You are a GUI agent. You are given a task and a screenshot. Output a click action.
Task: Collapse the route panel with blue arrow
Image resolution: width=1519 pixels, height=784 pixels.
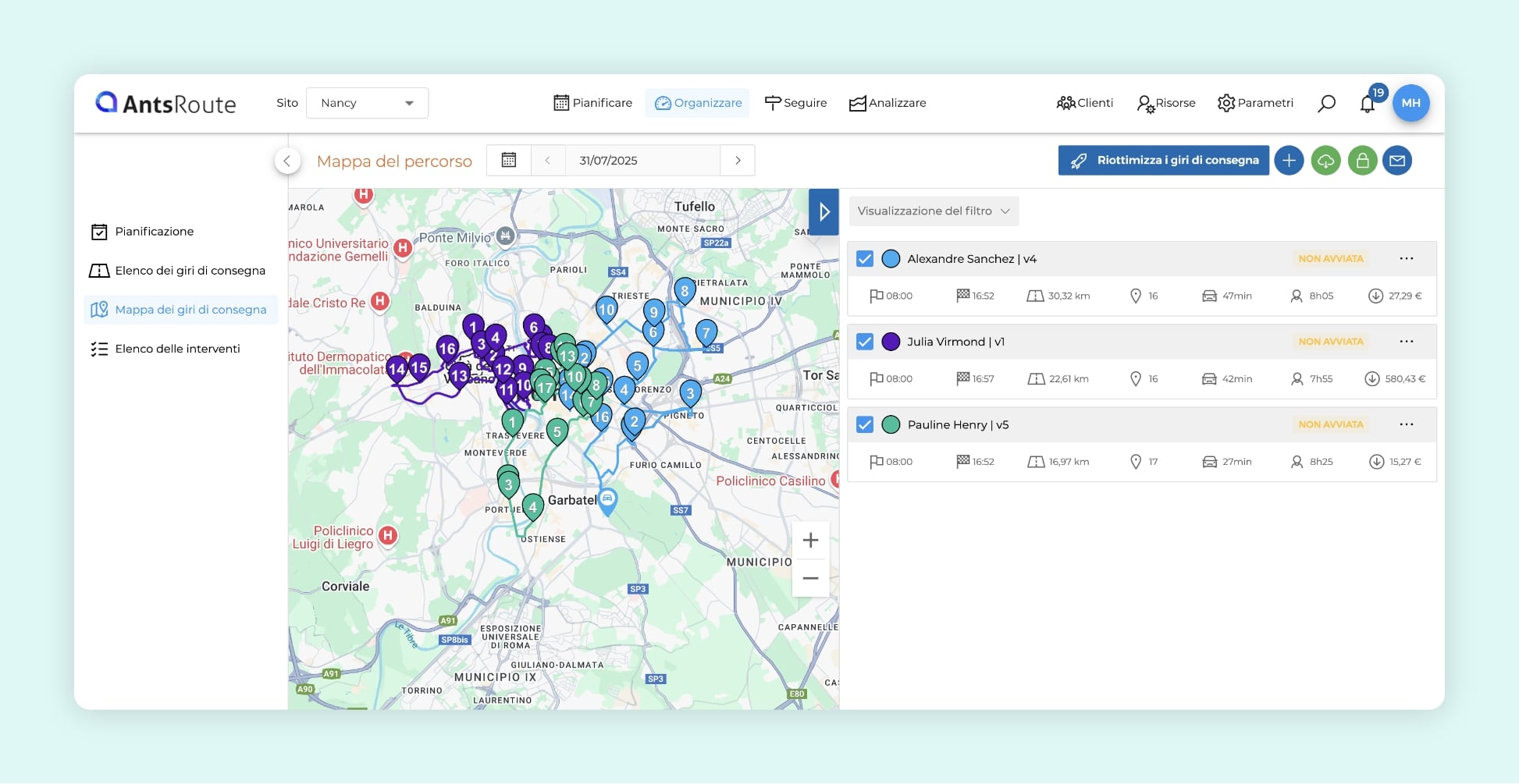[824, 211]
